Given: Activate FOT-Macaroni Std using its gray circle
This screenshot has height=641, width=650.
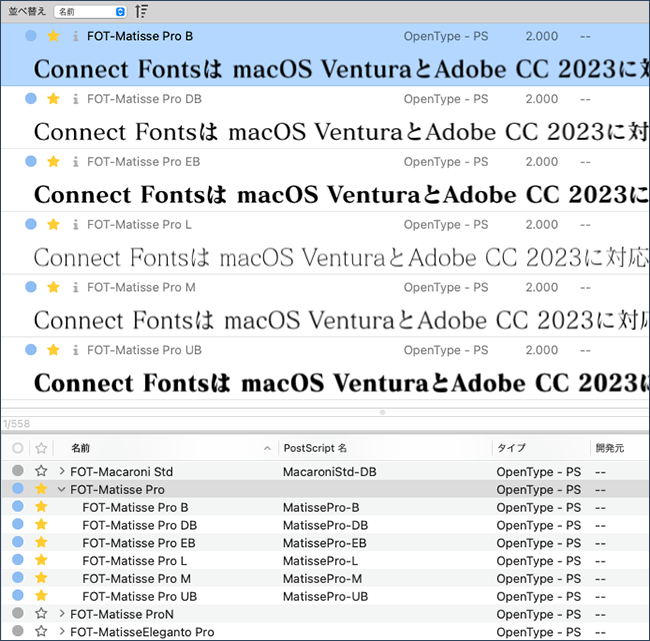Looking at the screenshot, I should click(x=18, y=471).
